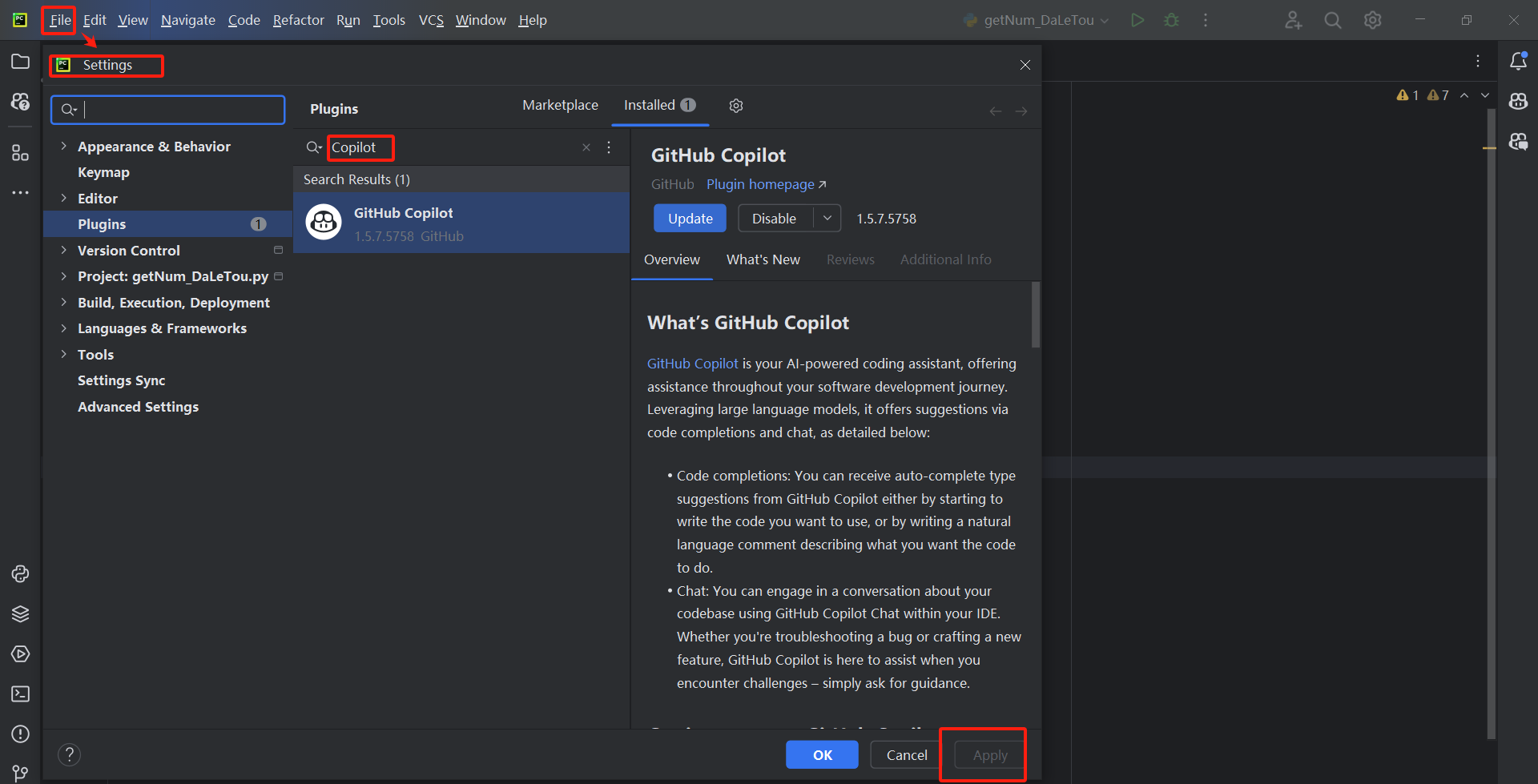Open plugin manager gear options
1538x784 pixels.
[x=736, y=106]
